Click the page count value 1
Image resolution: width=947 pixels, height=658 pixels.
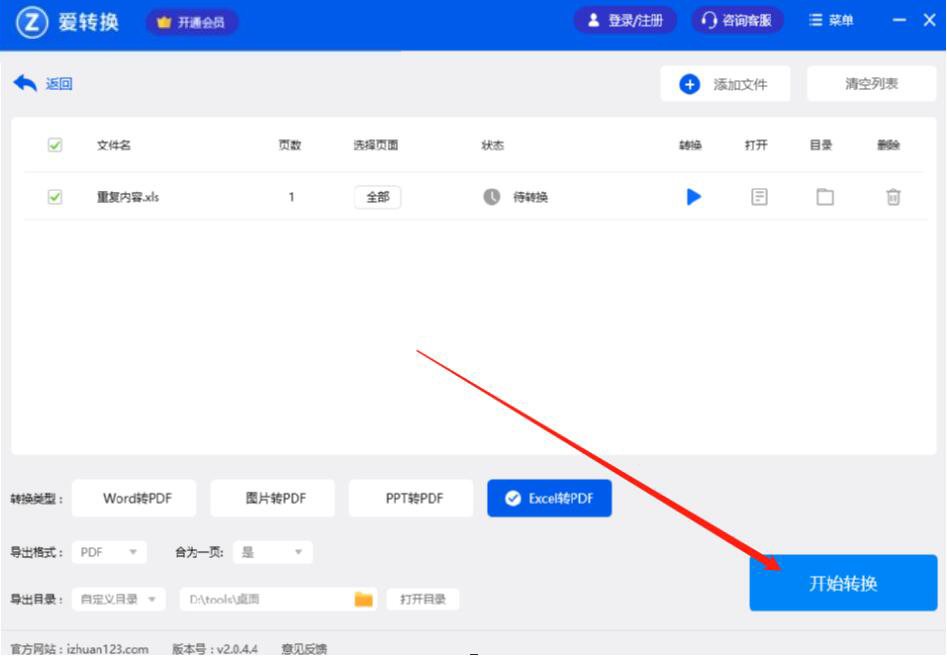click(291, 197)
